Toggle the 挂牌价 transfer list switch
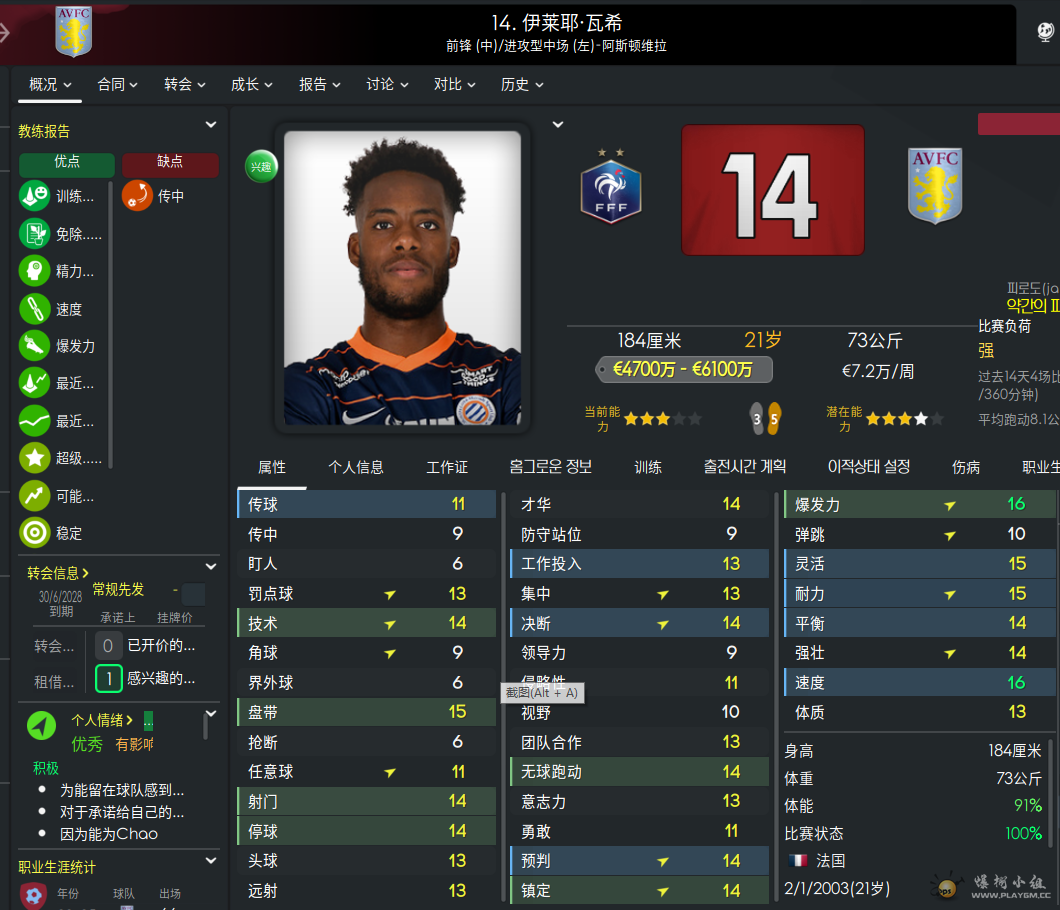1060x910 pixels. [193, 594]
